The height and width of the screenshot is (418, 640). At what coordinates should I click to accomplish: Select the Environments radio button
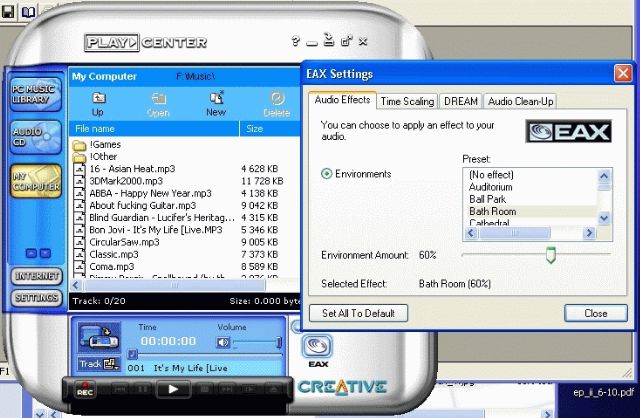[327, 174]
